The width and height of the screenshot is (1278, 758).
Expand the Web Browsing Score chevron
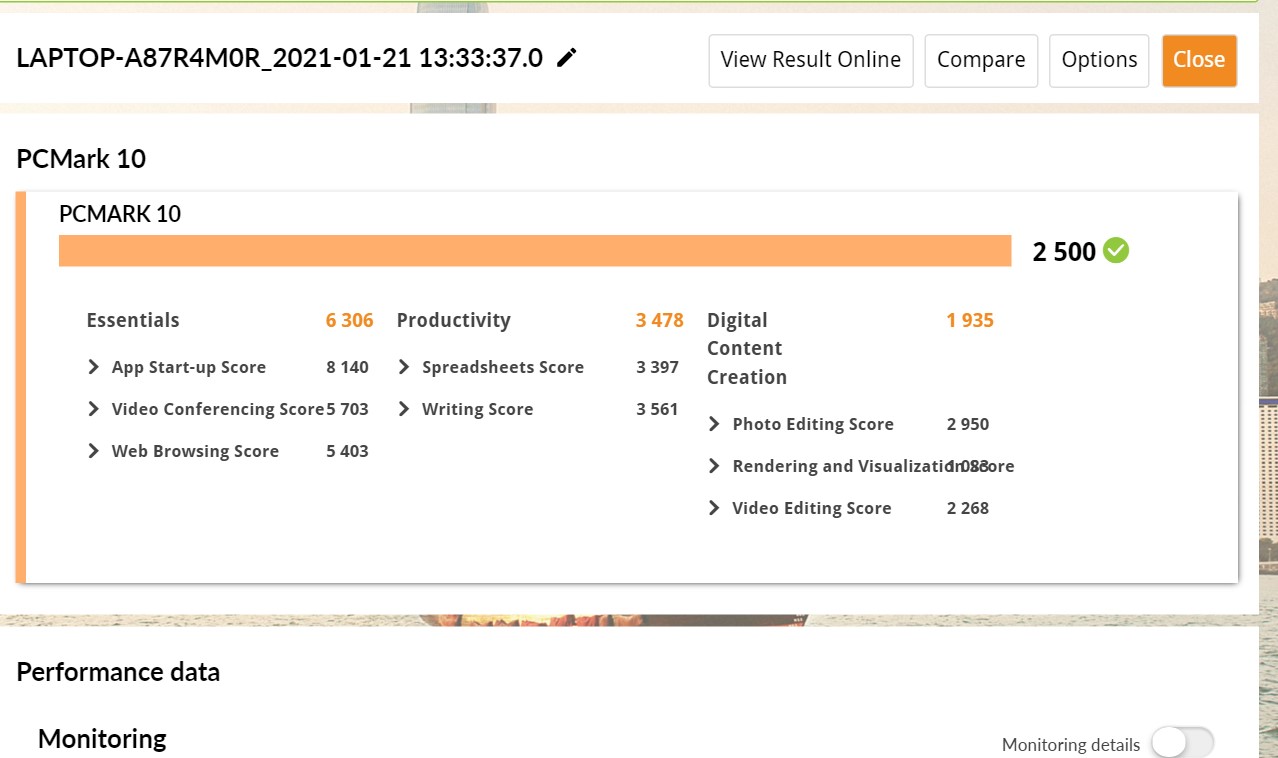pos(94,451)
